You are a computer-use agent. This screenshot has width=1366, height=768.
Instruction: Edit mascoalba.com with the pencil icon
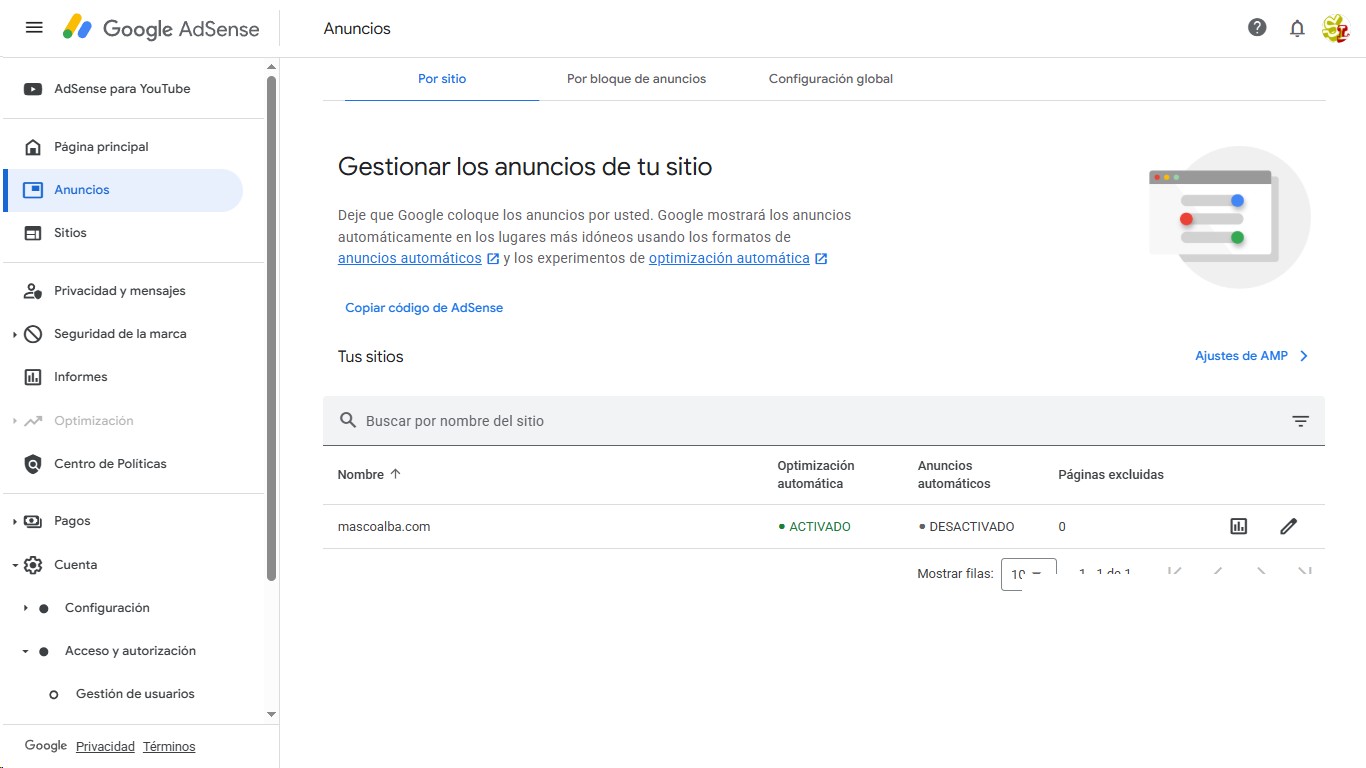pos(1288,526)
